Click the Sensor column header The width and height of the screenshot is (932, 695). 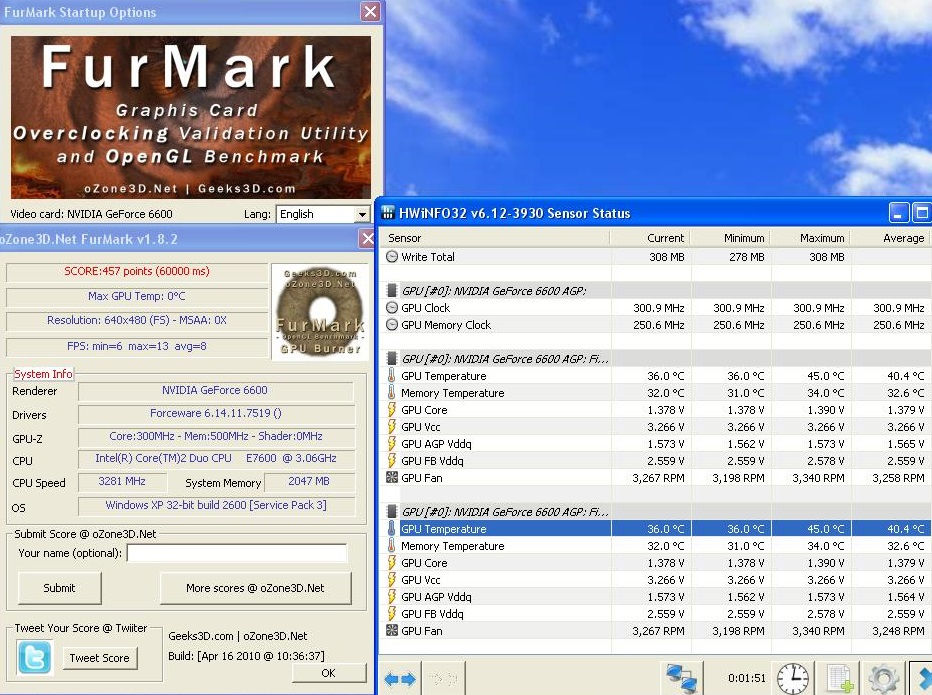(495, 238)
